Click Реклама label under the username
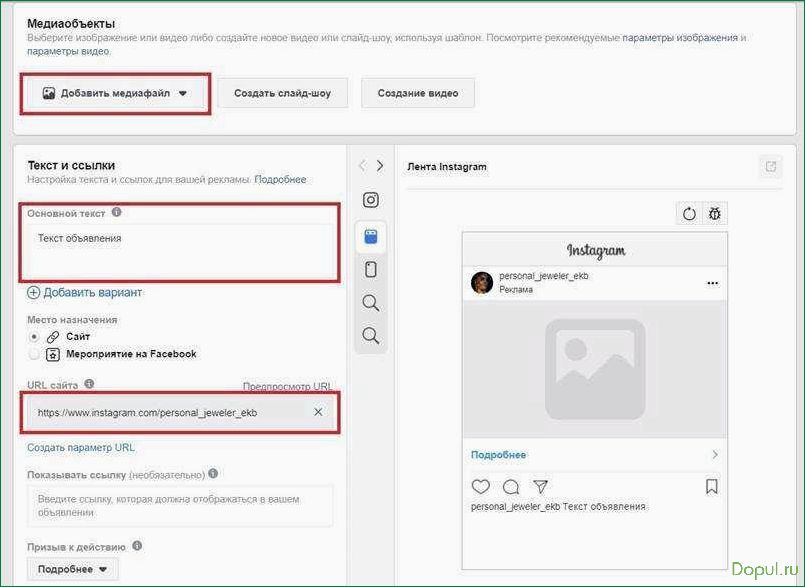Screen dimensions: 805x587 [x=516, y=290]
